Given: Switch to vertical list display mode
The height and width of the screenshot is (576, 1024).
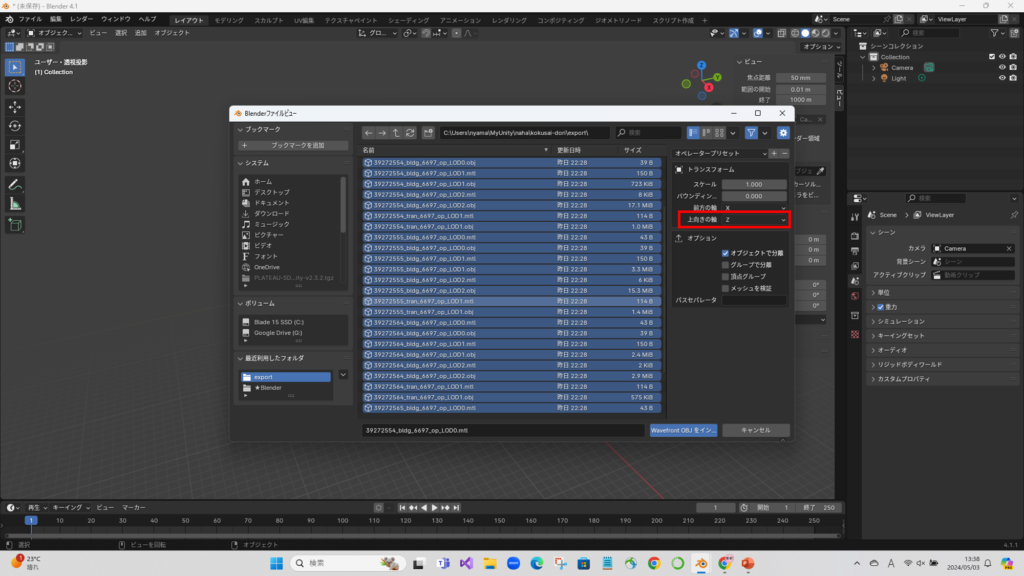Looking at the screenshot, I should [x=693, y=132].
